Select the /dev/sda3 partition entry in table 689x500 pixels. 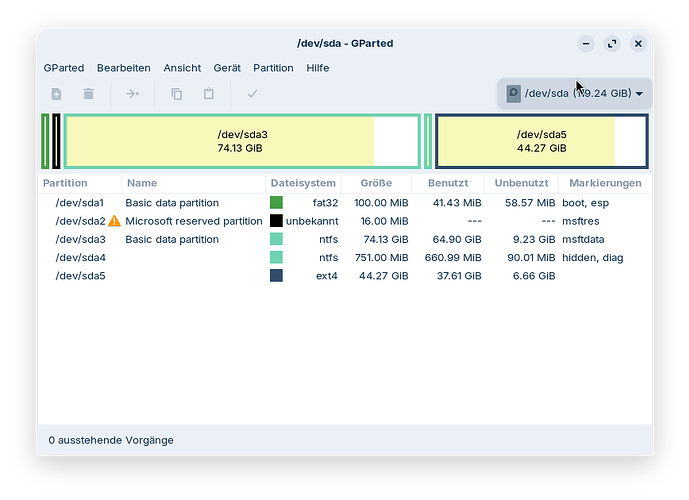coord(345,239)
